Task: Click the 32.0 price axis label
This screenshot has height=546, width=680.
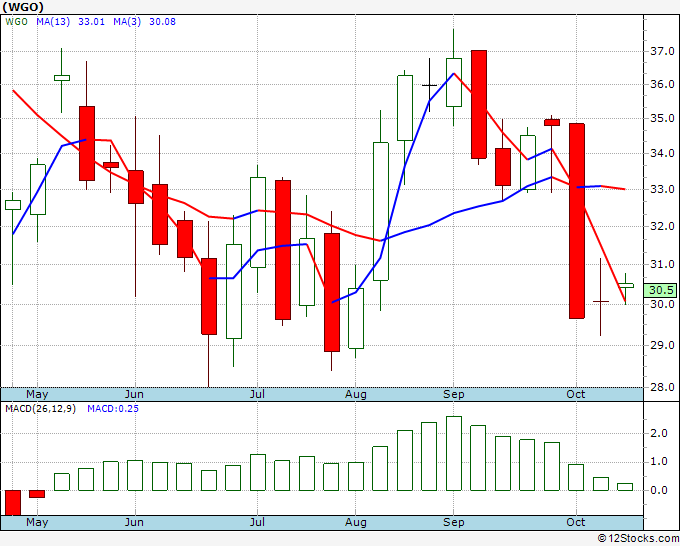Action: coord(662,226)
